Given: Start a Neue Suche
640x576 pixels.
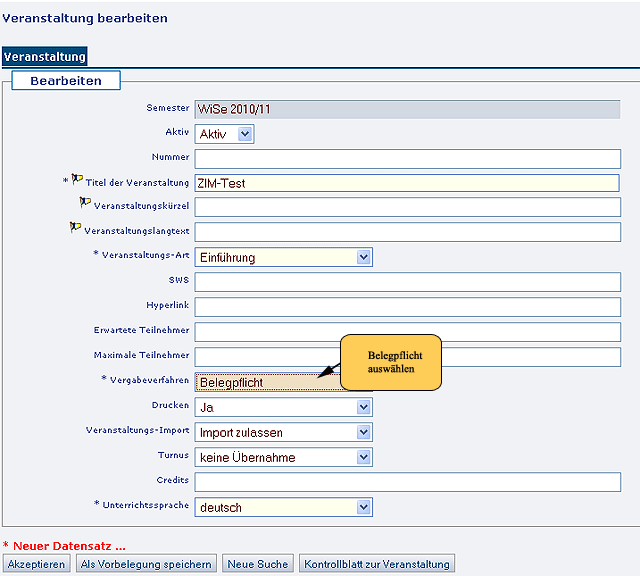Looking at the screenshot, I should [259, 564].
